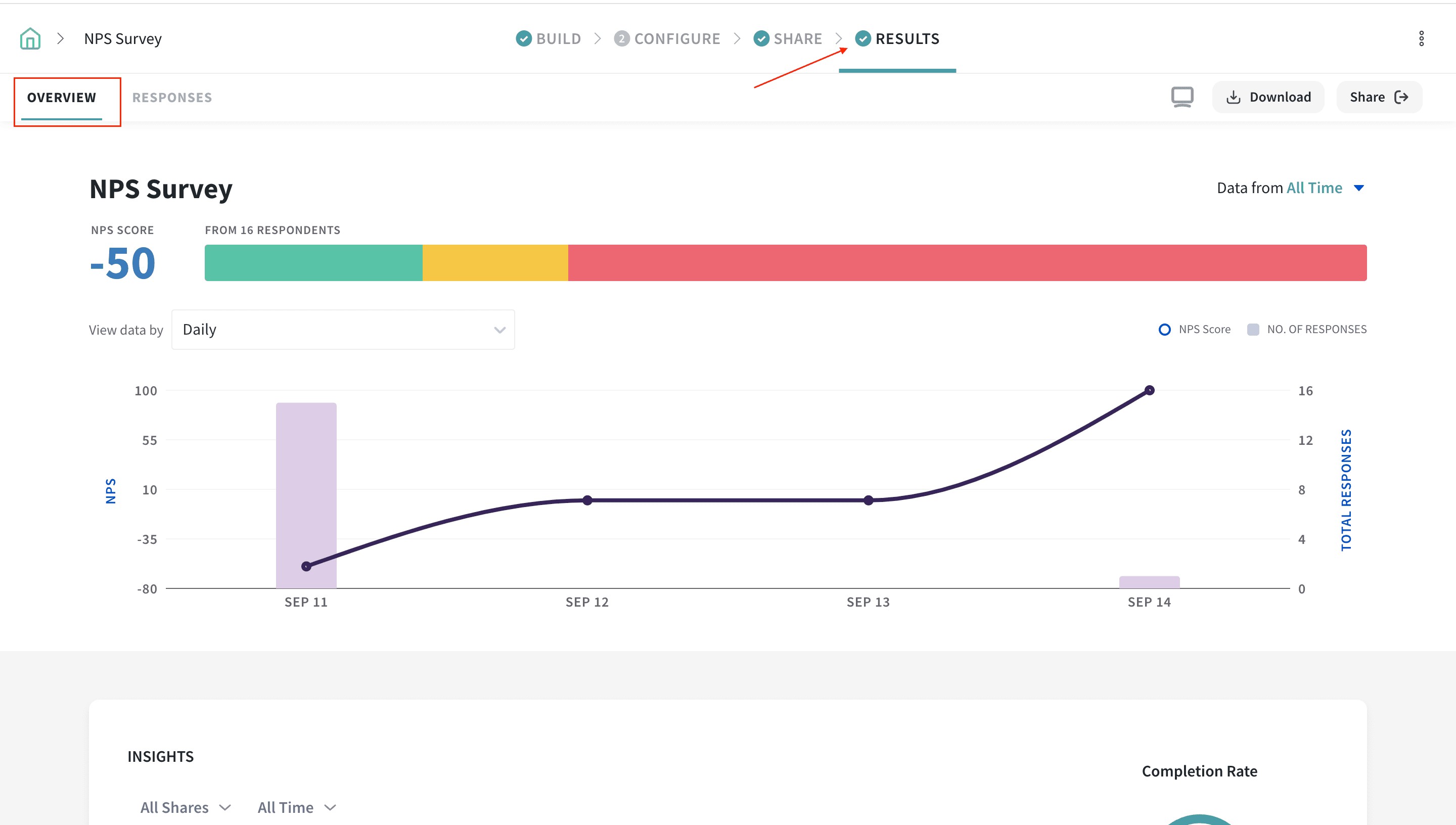Click the presentation monitor icon
Image resolution: width=1456 pixels, height=825 pixels.
coord(1182,97)
